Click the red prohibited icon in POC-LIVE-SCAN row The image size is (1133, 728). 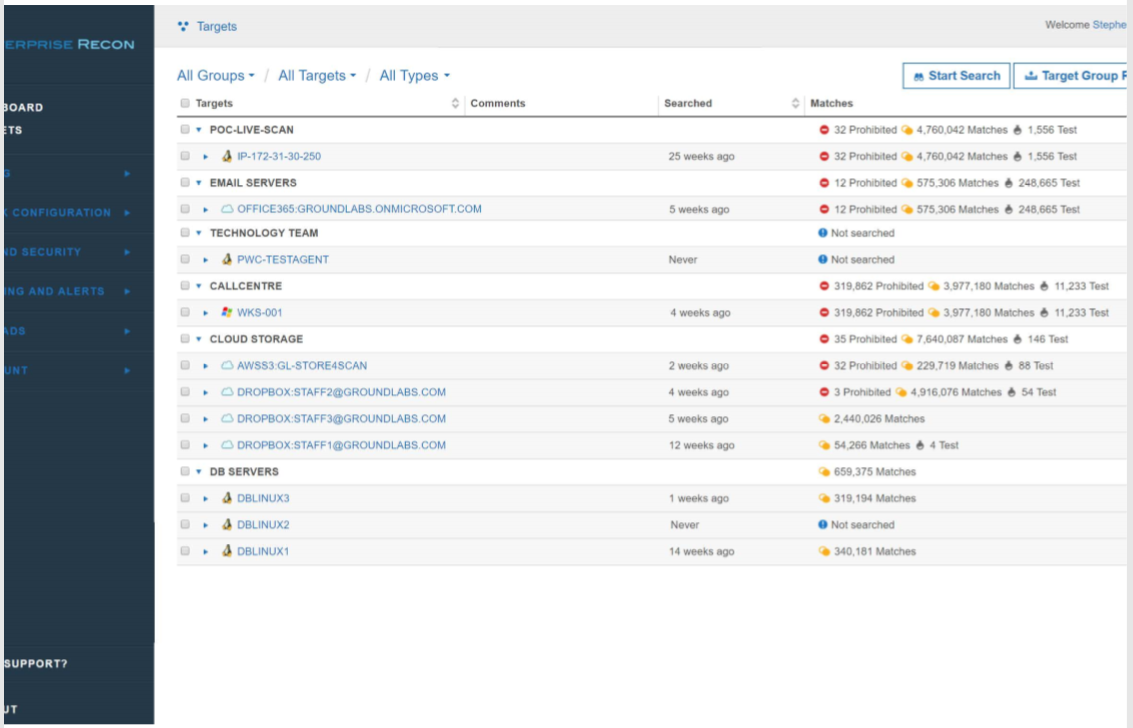[x=824, y=130]
